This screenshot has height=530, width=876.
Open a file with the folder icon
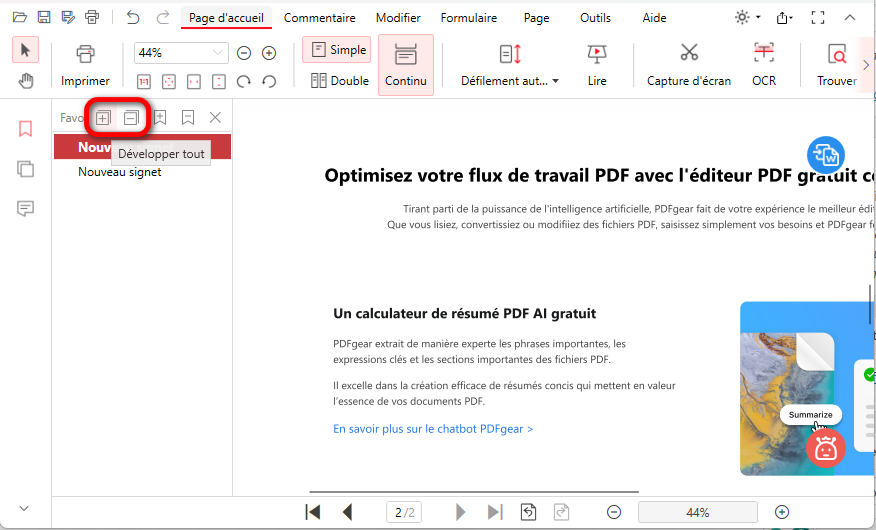[20, 17]
